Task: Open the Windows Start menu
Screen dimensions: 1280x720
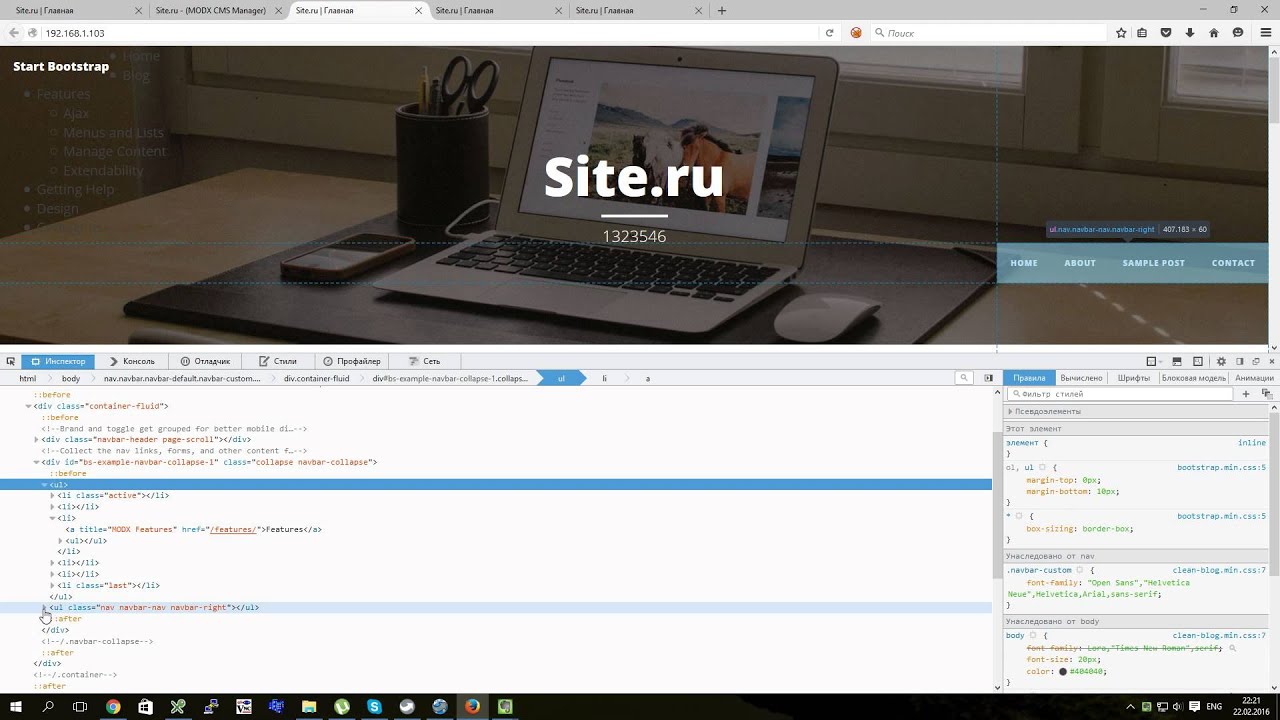Action: (x=16, y=707)
